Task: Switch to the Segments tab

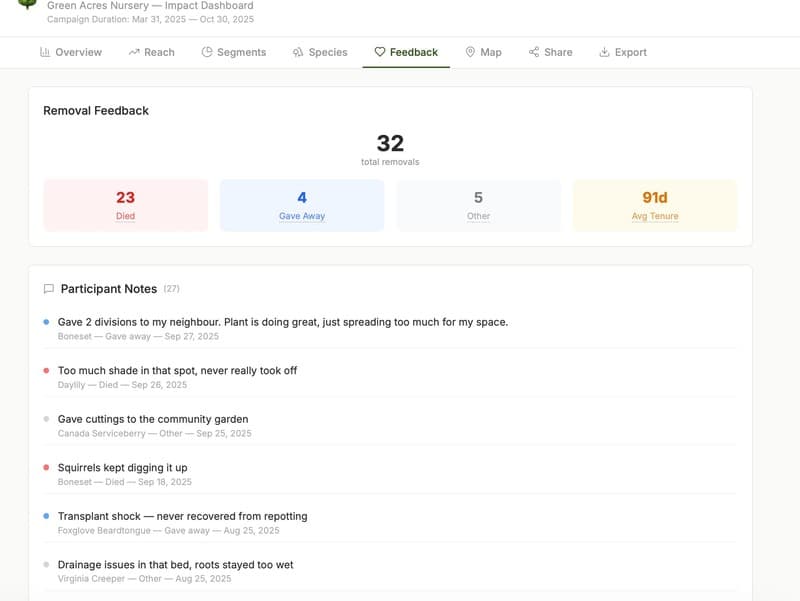Action: point(234,52)
